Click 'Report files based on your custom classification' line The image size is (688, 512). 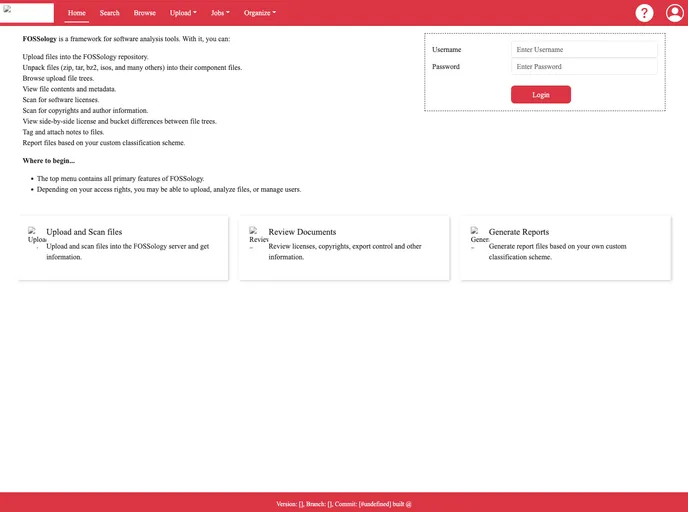click(x=104, y=143)
